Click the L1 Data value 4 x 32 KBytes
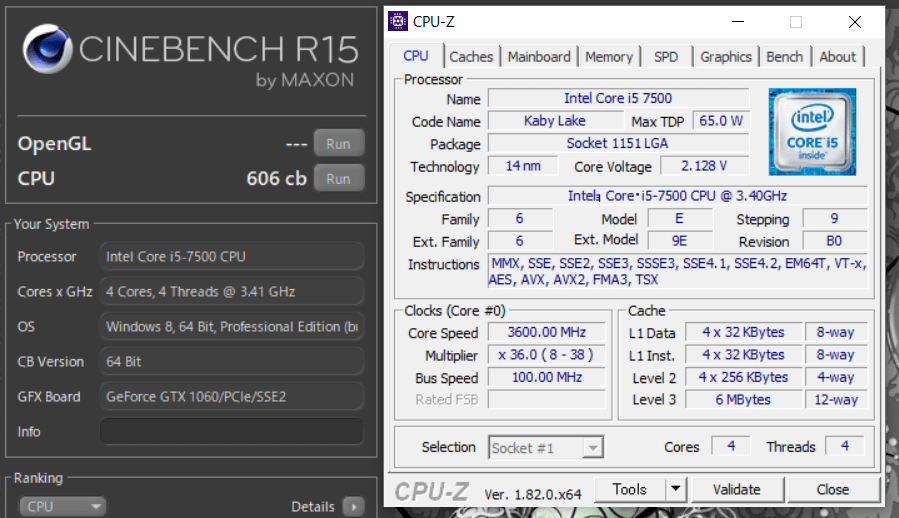Viewport: 899px width, 518px height. click(x=743, y=332)
